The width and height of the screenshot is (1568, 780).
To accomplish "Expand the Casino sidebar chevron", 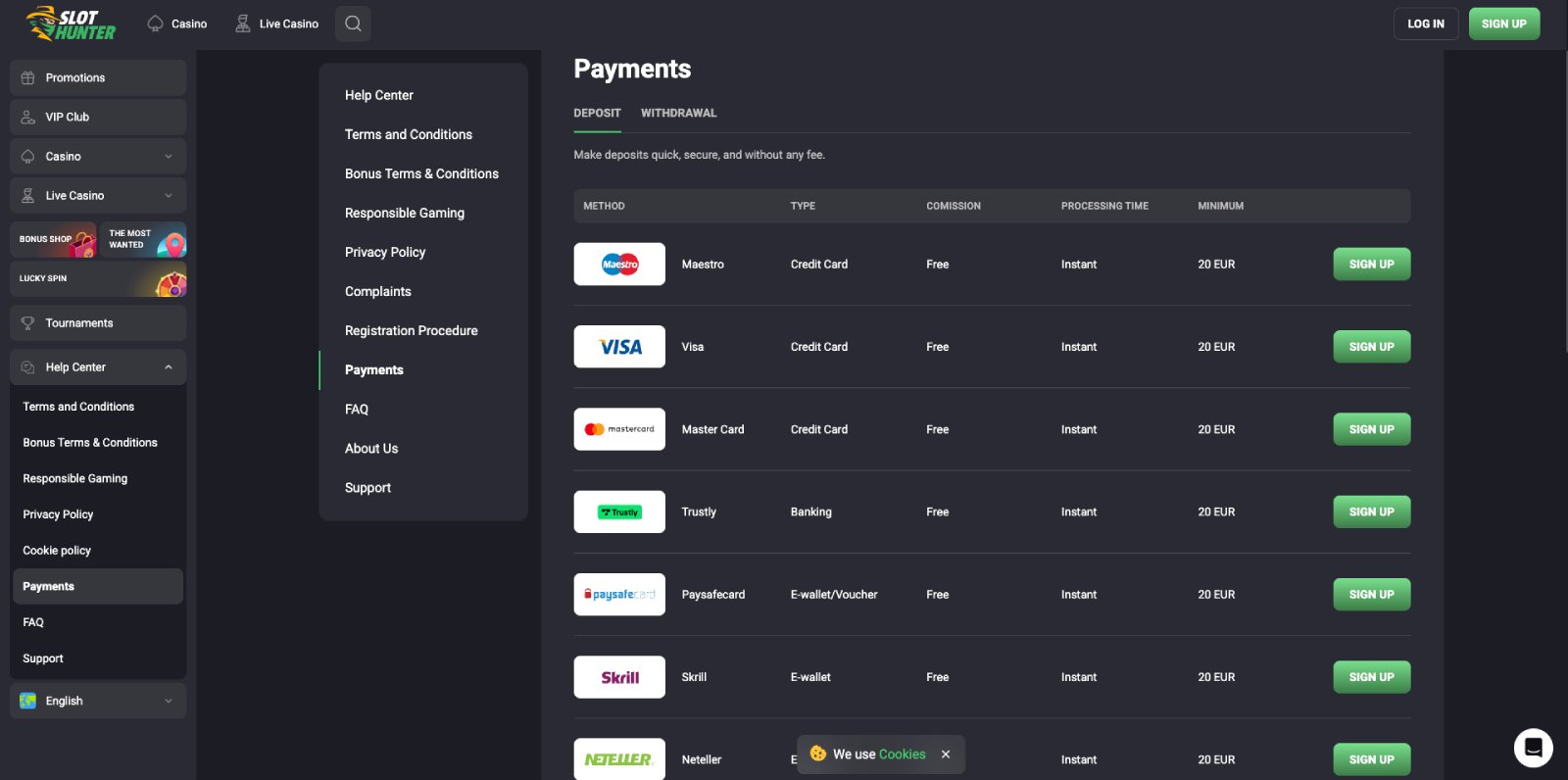I will (169, 157).
